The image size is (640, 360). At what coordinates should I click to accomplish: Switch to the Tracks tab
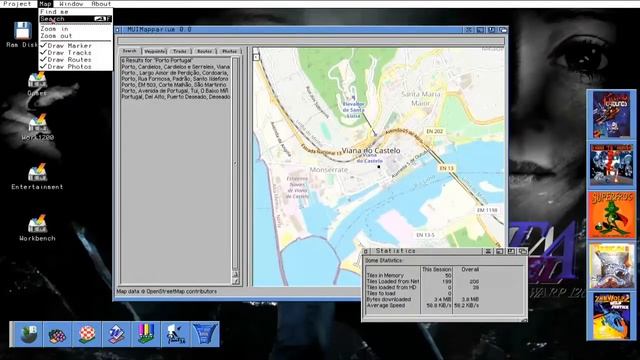(x=180, y=51)
